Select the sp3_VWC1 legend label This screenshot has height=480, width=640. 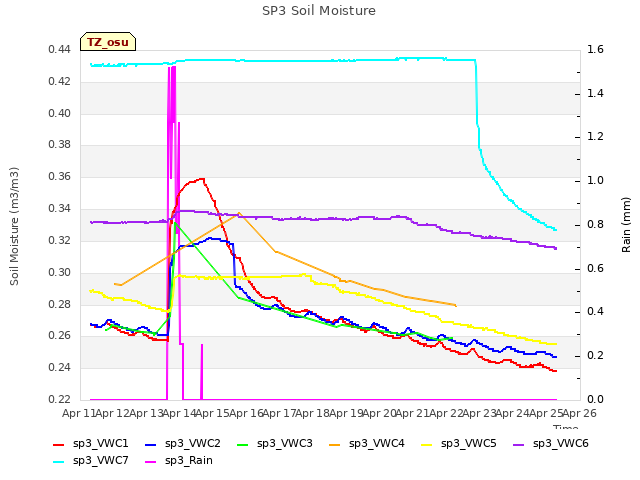point(100,444)
